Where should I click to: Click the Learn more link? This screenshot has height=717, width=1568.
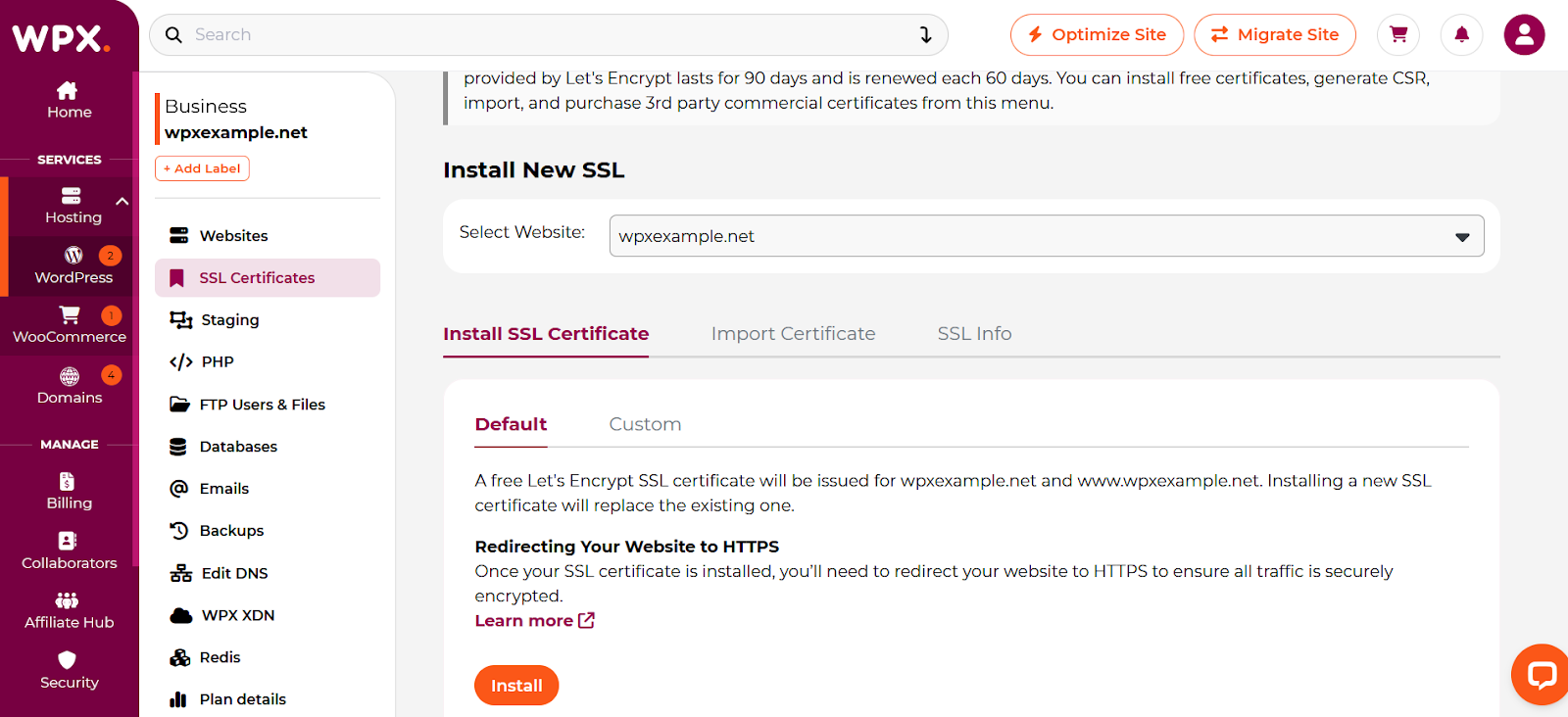tap(534, 621)
